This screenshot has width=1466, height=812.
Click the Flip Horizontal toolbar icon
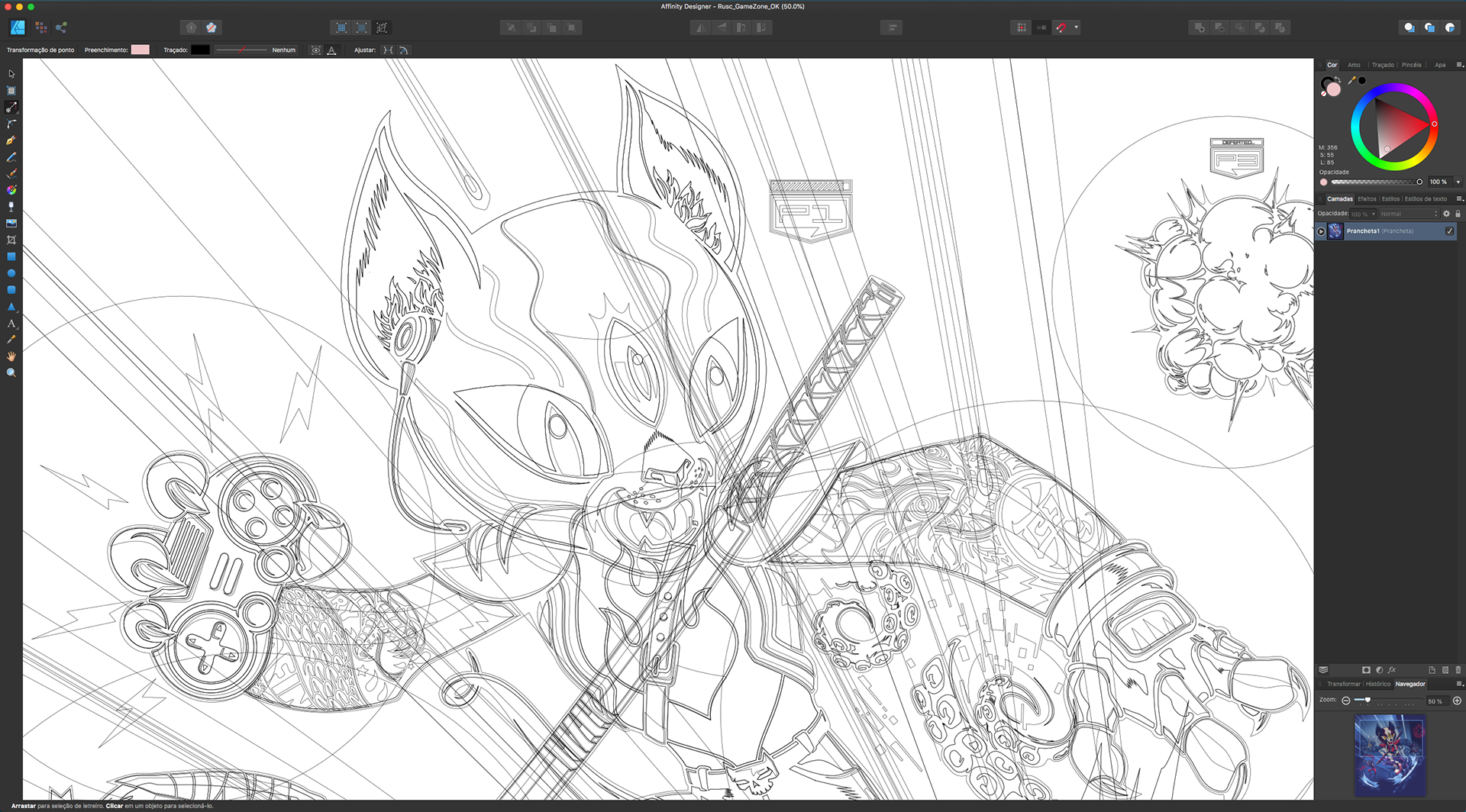[700, 27]
